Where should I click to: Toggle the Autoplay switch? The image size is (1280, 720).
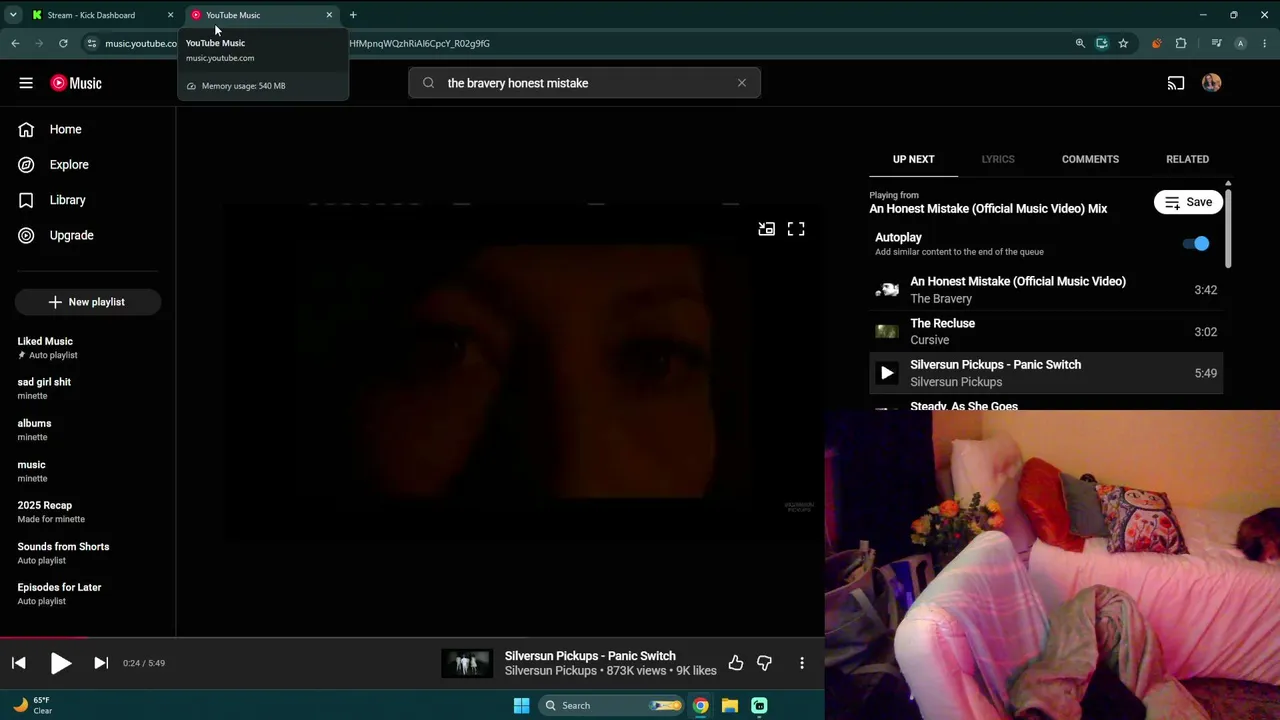1196,243
